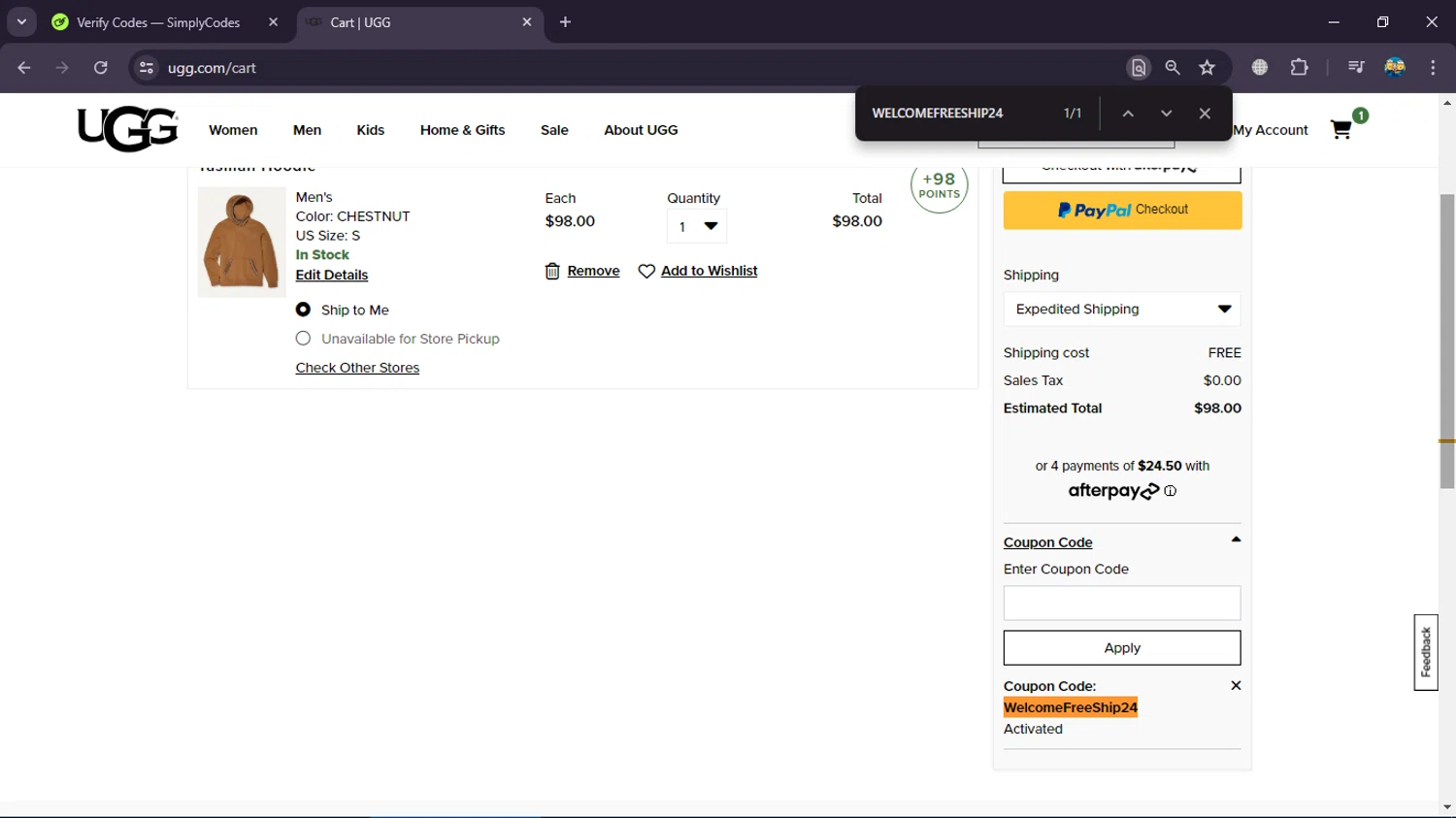Click the hoodie product thumbnail
1456x818 pixels.
[x=242, y=242]
